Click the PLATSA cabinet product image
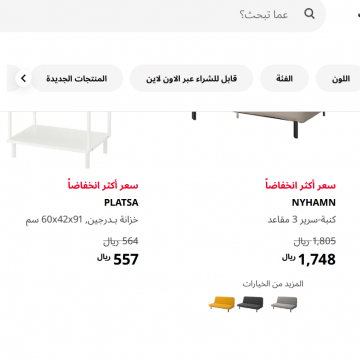Screen dimensions: 360x360 pyautogui.click(x=59, y=140)
